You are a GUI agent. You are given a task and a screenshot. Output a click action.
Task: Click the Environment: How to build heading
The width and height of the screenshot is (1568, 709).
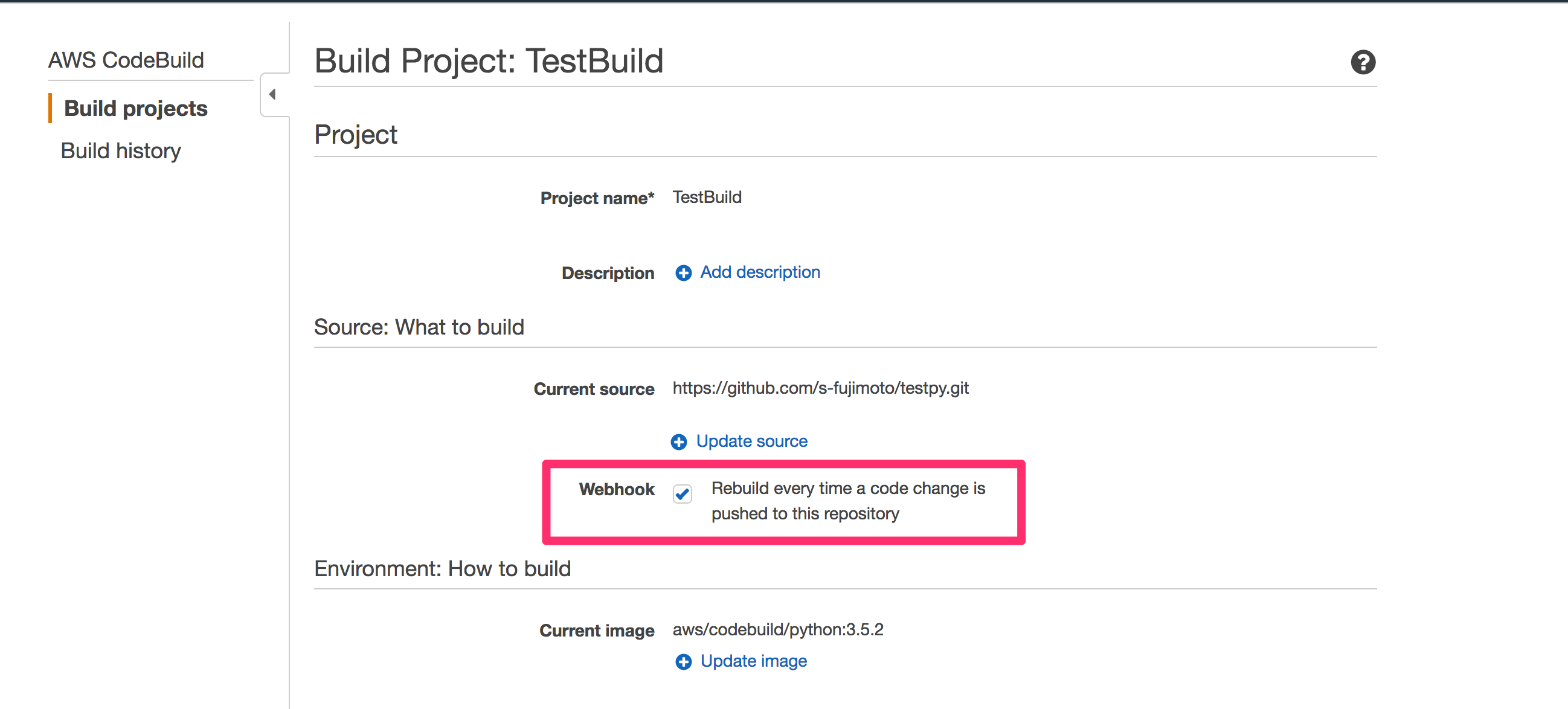coord(442,569)
